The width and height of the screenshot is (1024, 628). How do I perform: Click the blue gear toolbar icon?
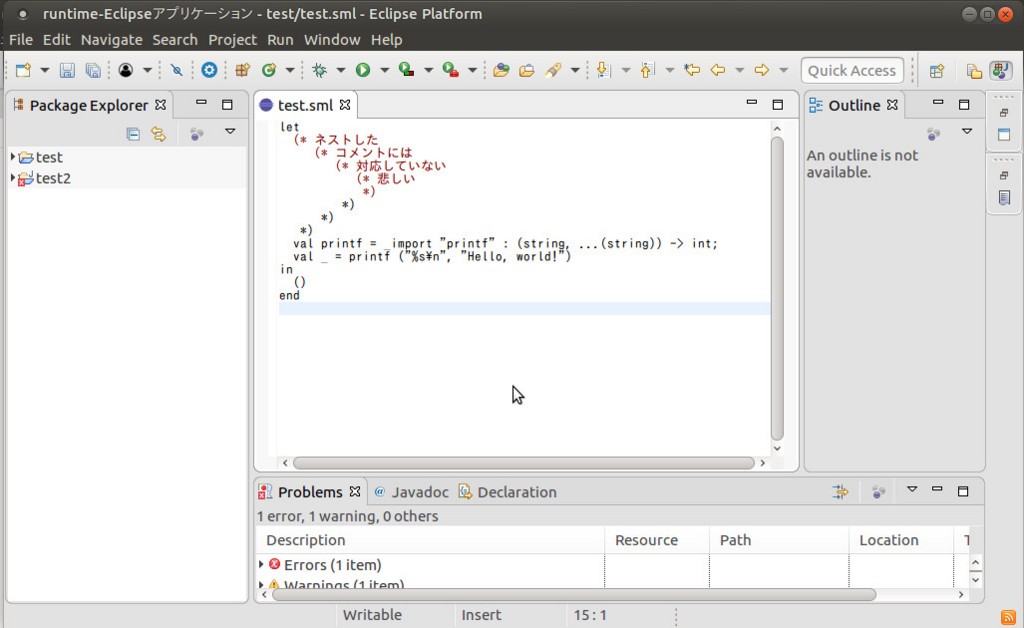[x=209, y=70]
